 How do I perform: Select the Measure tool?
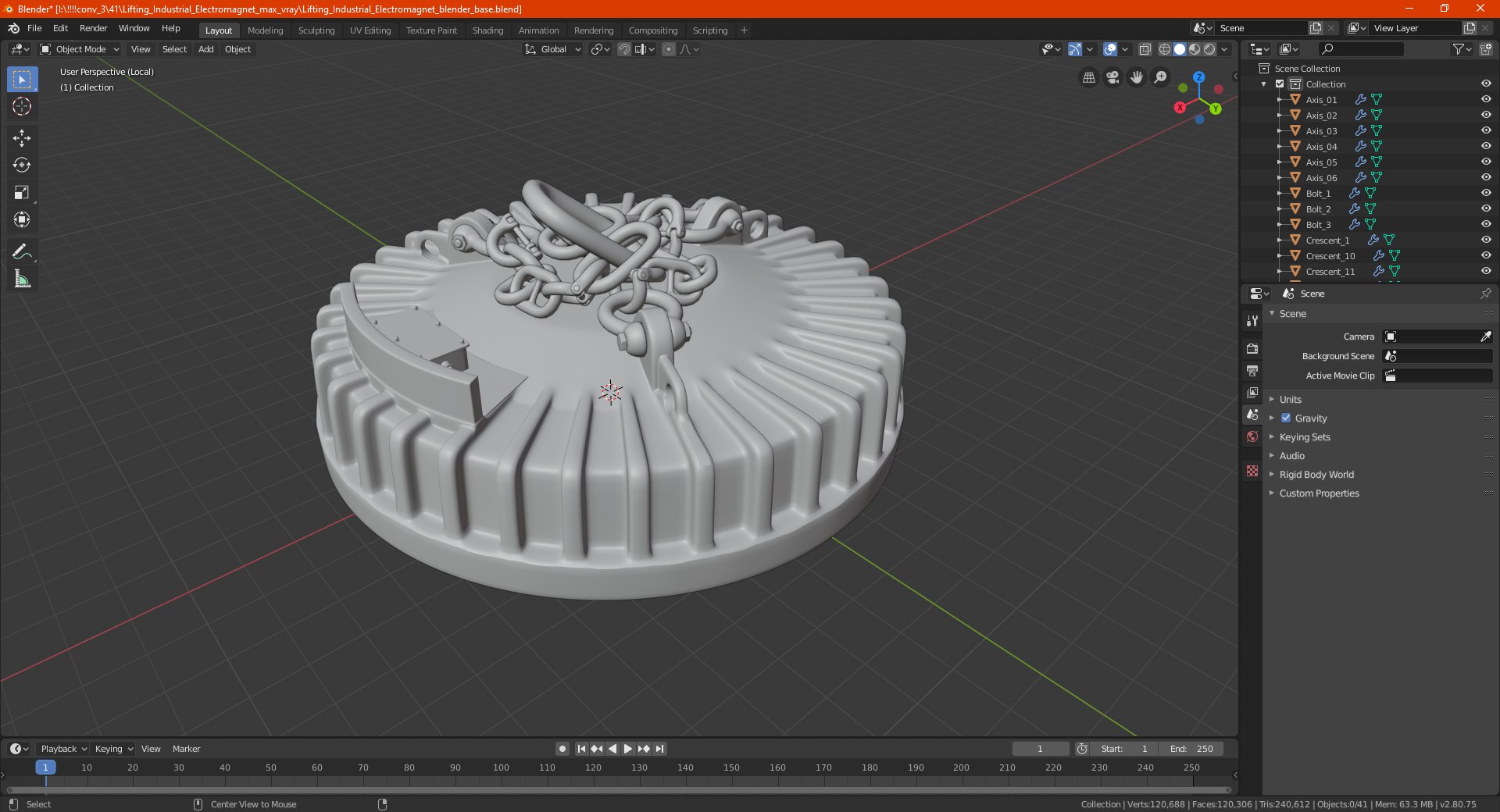tap(22, 279)
